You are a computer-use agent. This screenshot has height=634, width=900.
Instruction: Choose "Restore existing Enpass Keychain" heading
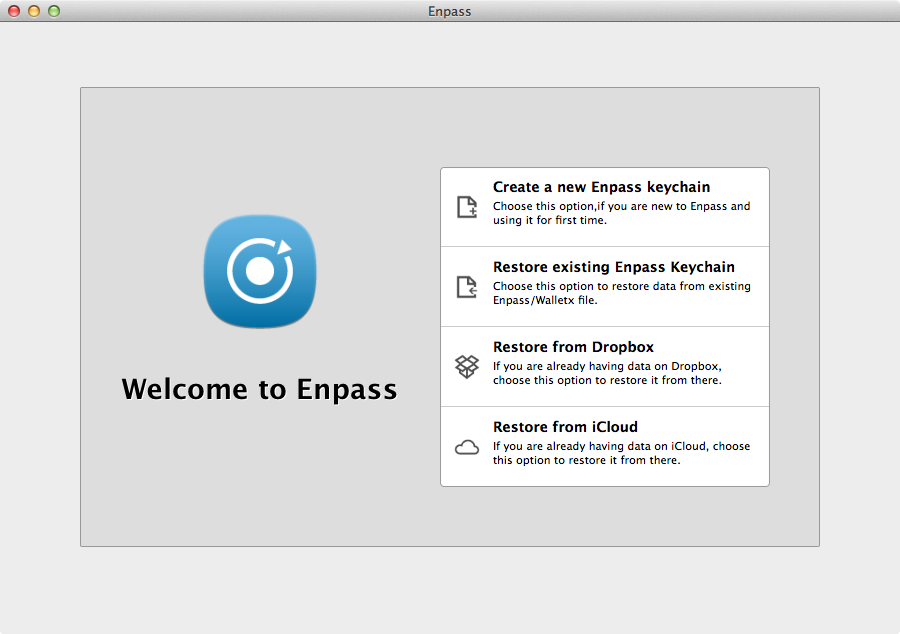[x=614, y=267]
